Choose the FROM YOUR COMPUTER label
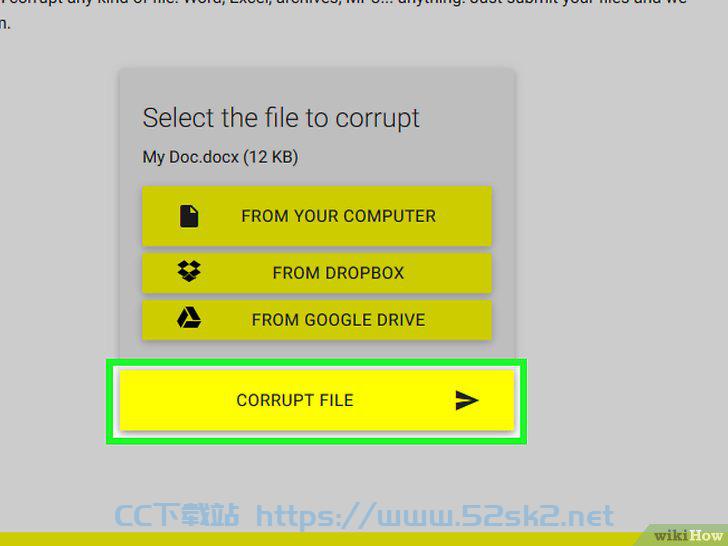728x546 pixels. pos(338,216)
